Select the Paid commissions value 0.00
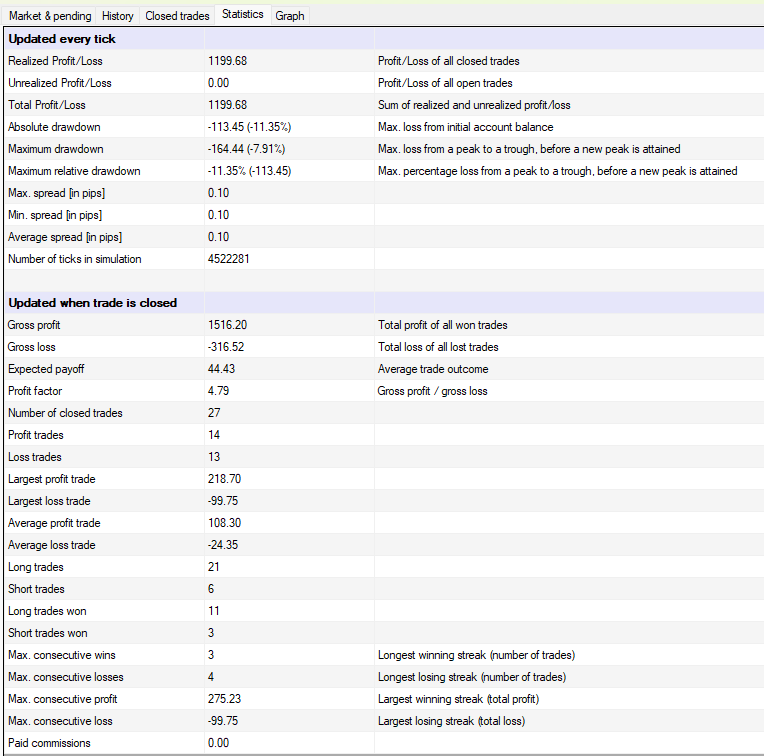 point(218,743)
